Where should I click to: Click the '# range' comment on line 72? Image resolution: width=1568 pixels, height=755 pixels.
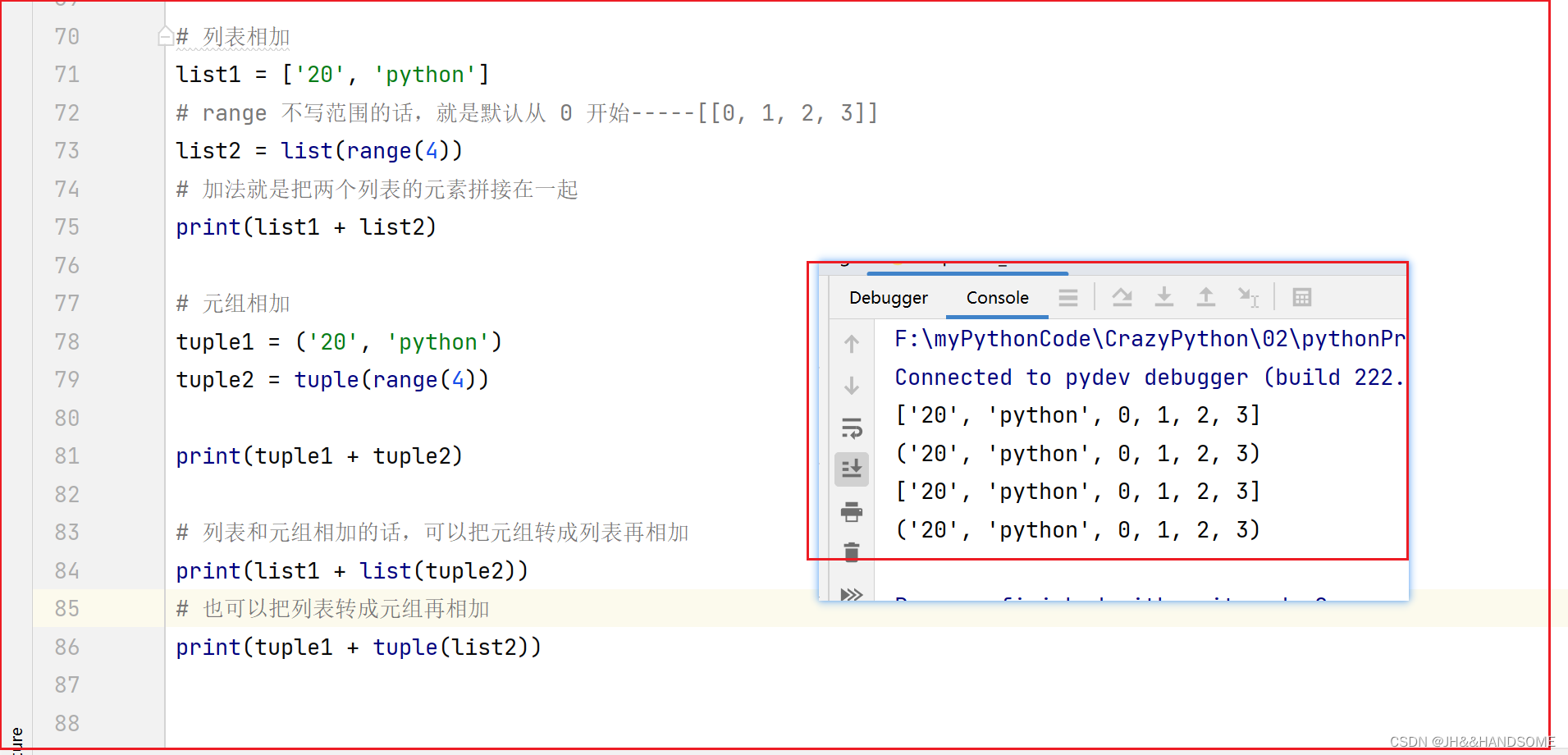coord(527,113)
